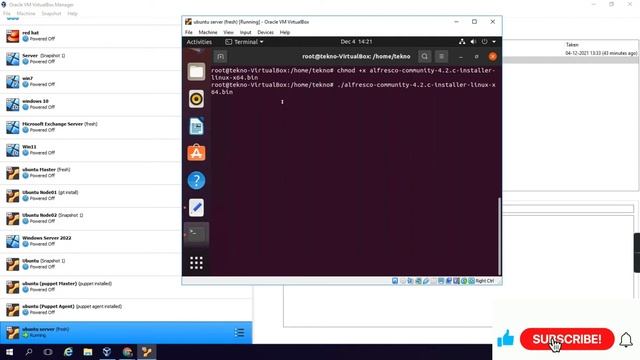Show Applications grid in Ubuntu dock
Viewport: 640px width, 360px height.
click(196, 263)
